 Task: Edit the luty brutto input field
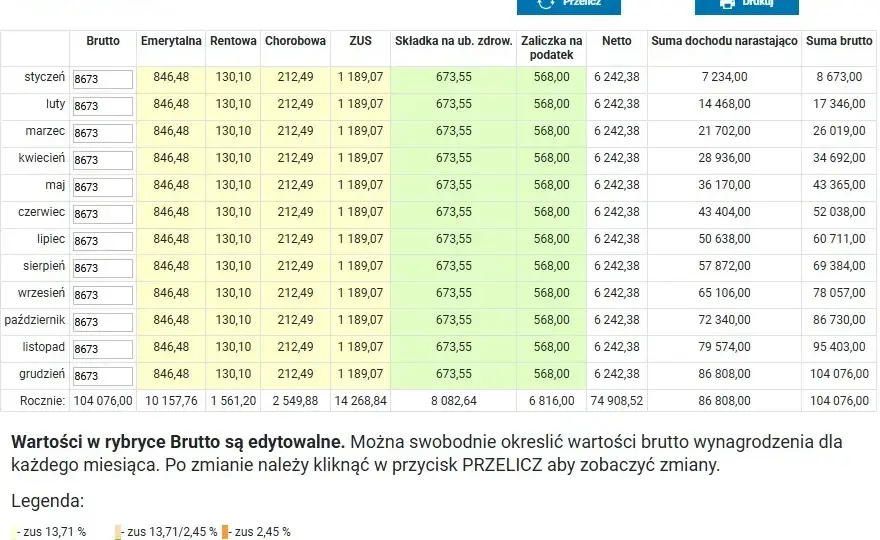click(103, 106)
